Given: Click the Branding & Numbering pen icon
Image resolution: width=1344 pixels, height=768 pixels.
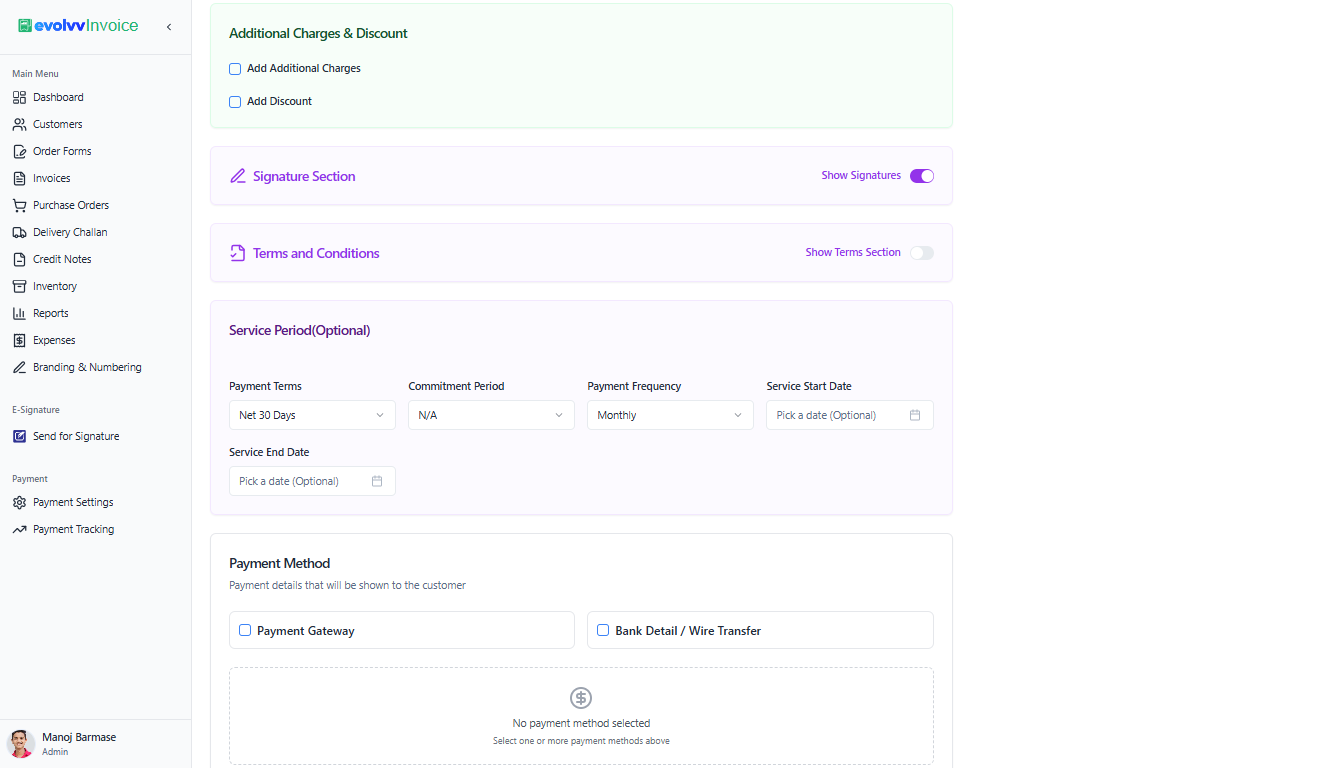Looking at the screenshot, I should coord(19,367).
